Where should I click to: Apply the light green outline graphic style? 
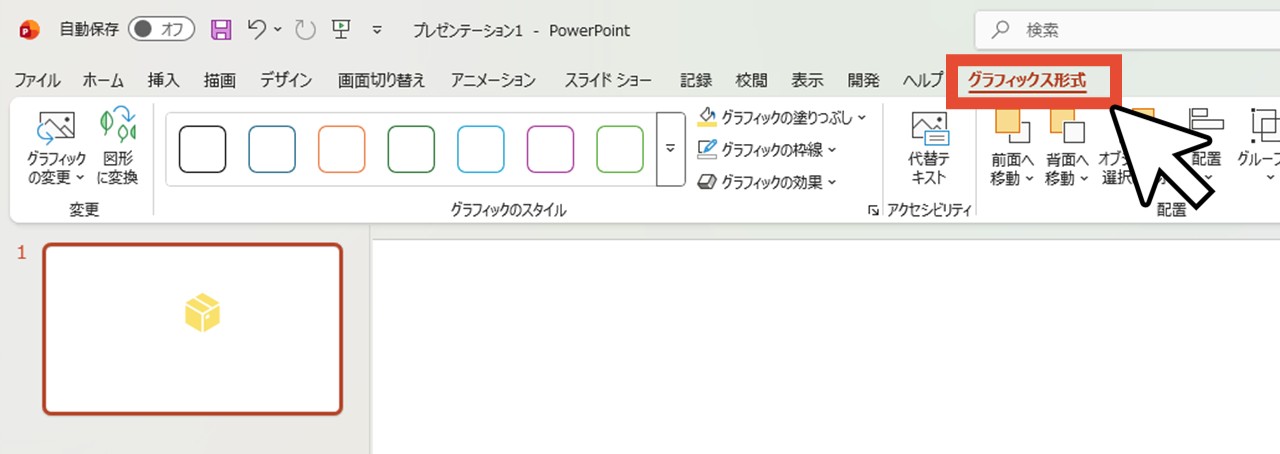tap(620, 149)
